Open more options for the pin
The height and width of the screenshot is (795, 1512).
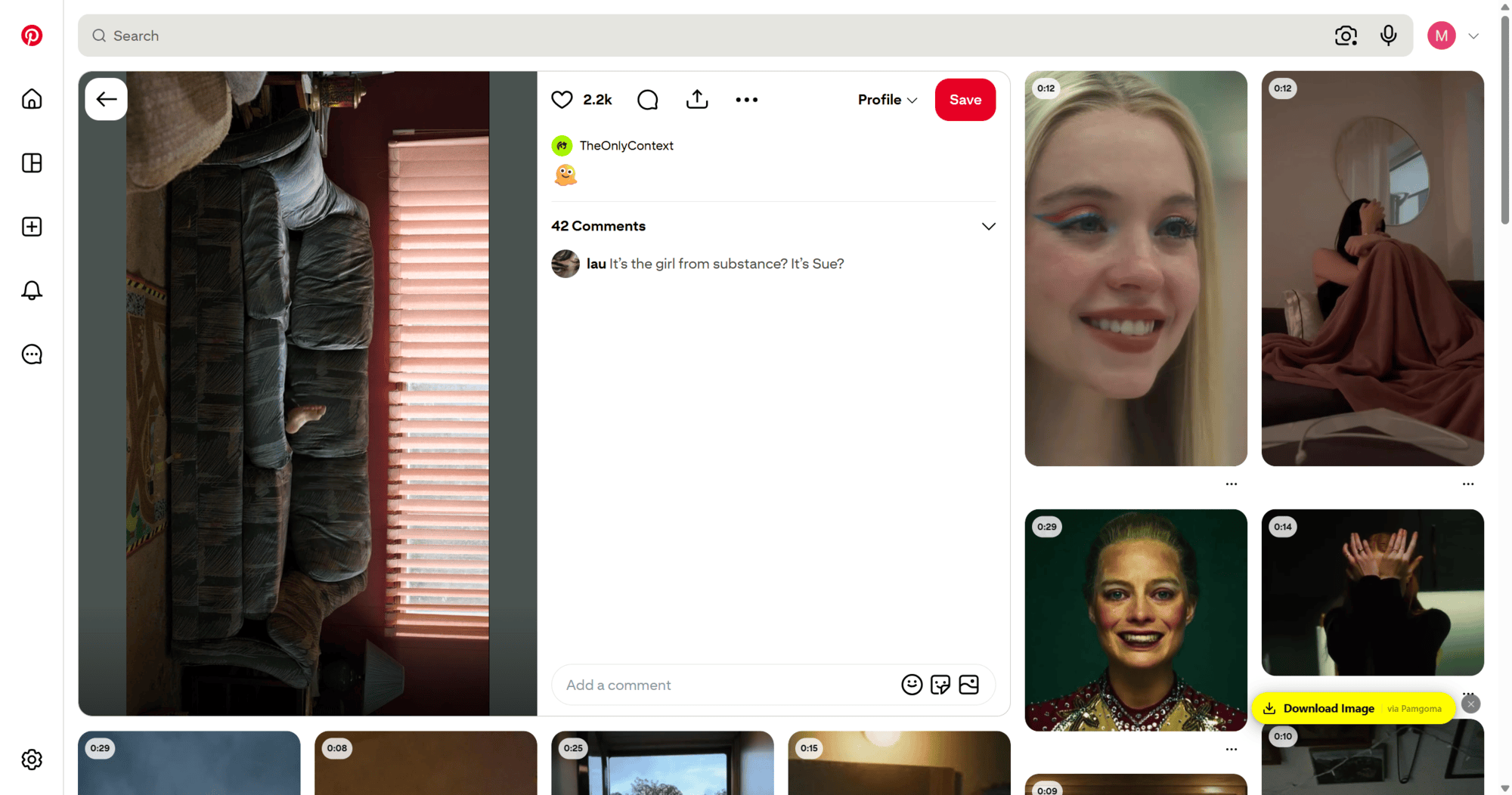pos(747,100)
